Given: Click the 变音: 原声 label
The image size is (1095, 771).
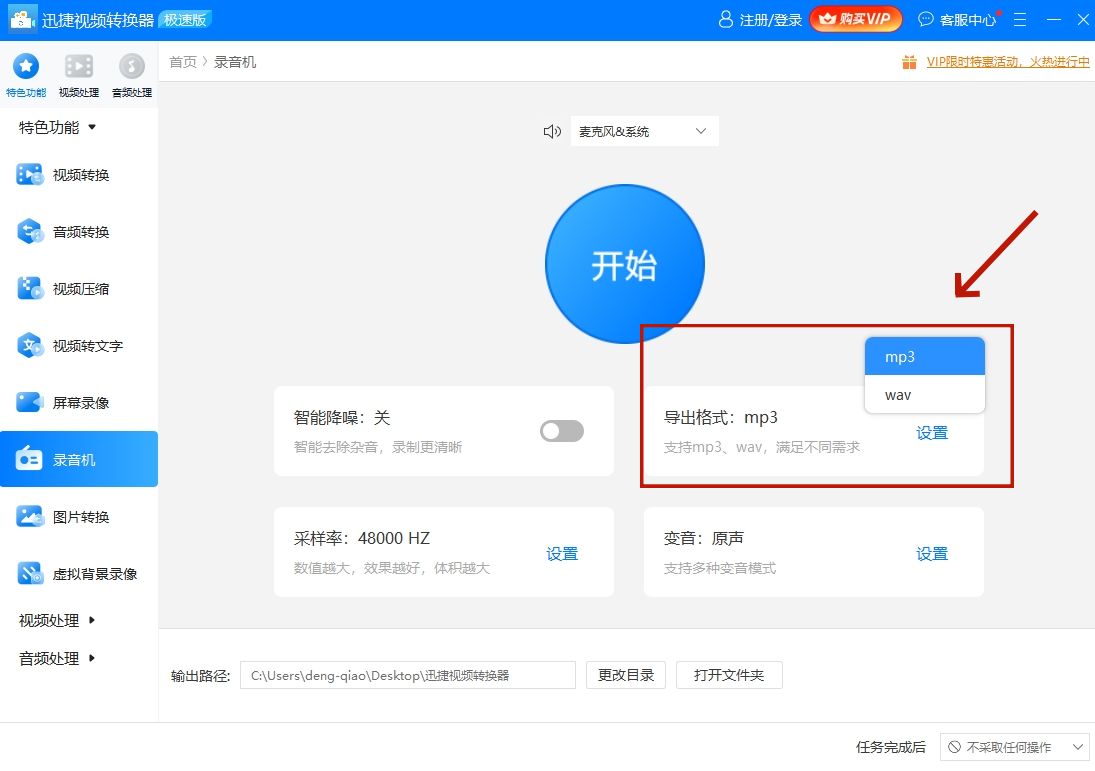Looking at the screenshot, I should [x=703, y=538].
